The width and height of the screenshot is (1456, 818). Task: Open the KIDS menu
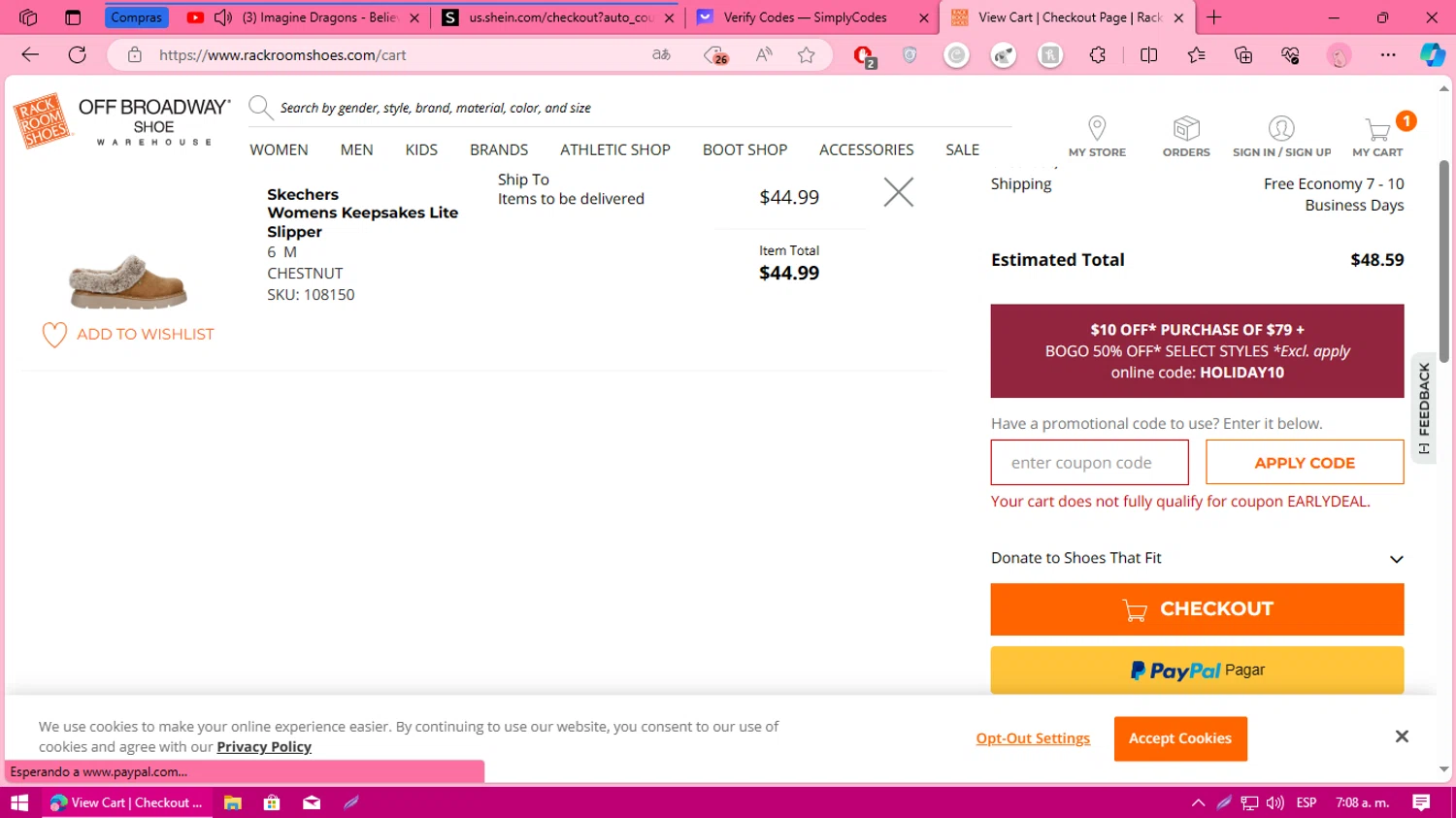[x=421, y=149]
